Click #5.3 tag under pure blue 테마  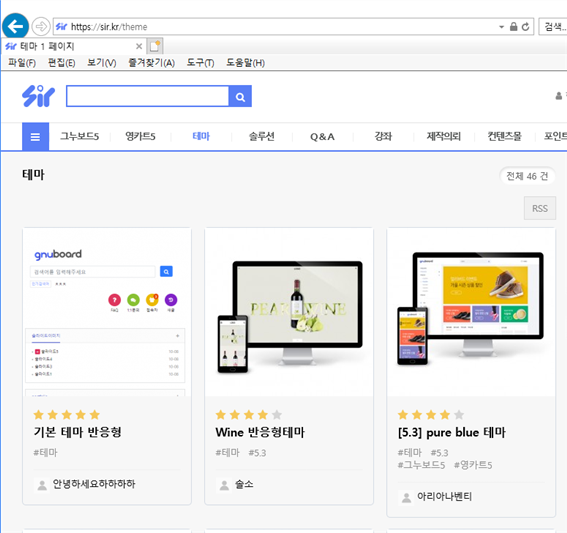pos(440,453)
